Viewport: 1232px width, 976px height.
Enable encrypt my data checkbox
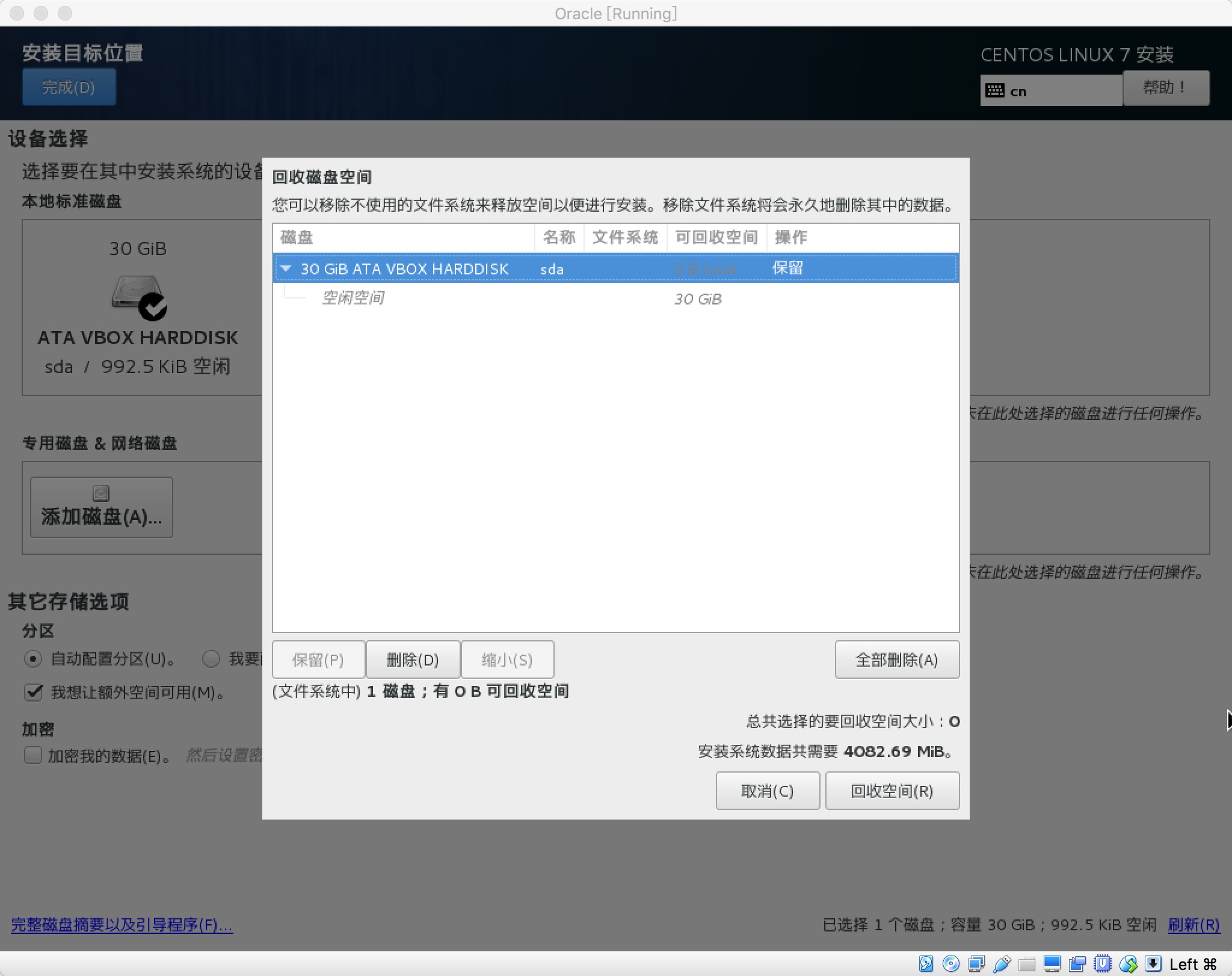33,755
